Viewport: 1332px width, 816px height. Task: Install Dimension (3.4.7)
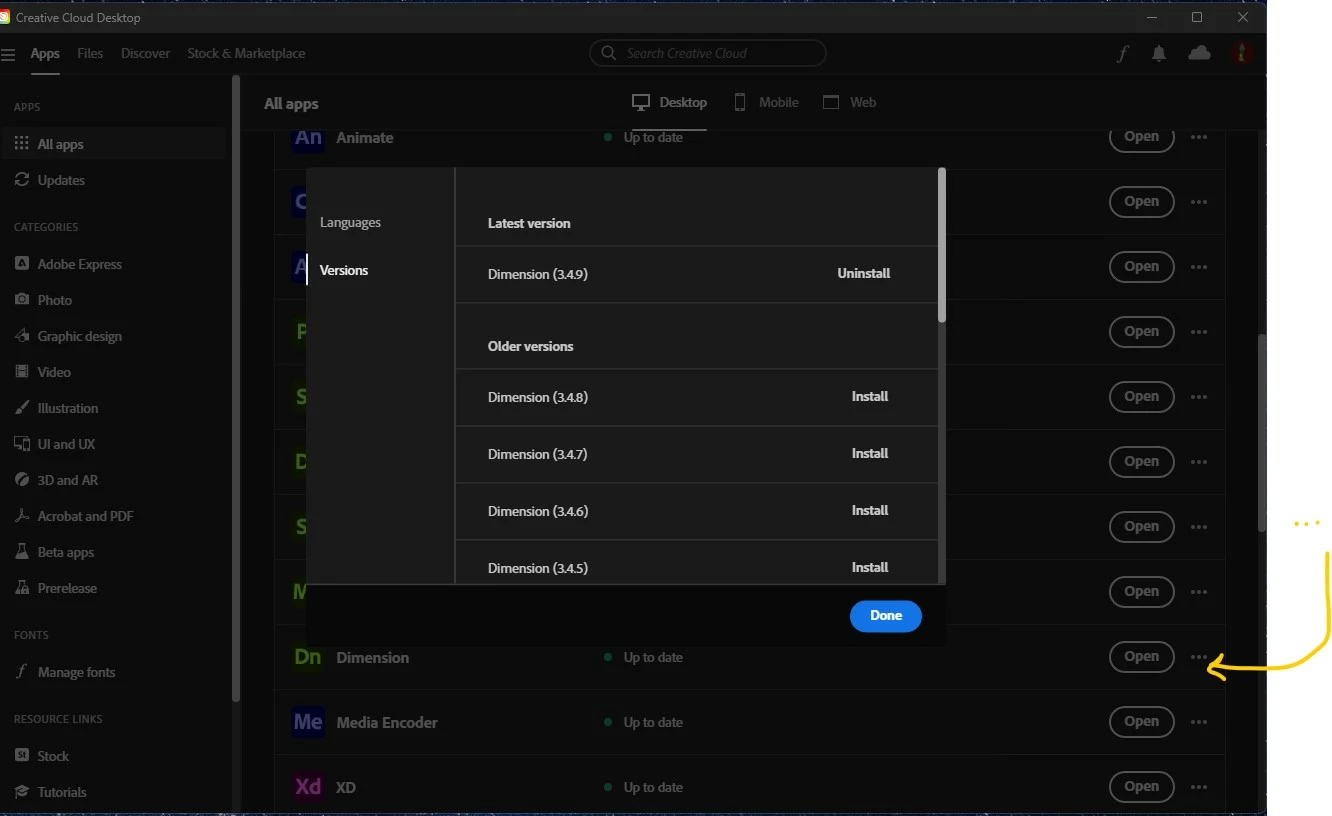pyautogui.click(x=870, y=453)
